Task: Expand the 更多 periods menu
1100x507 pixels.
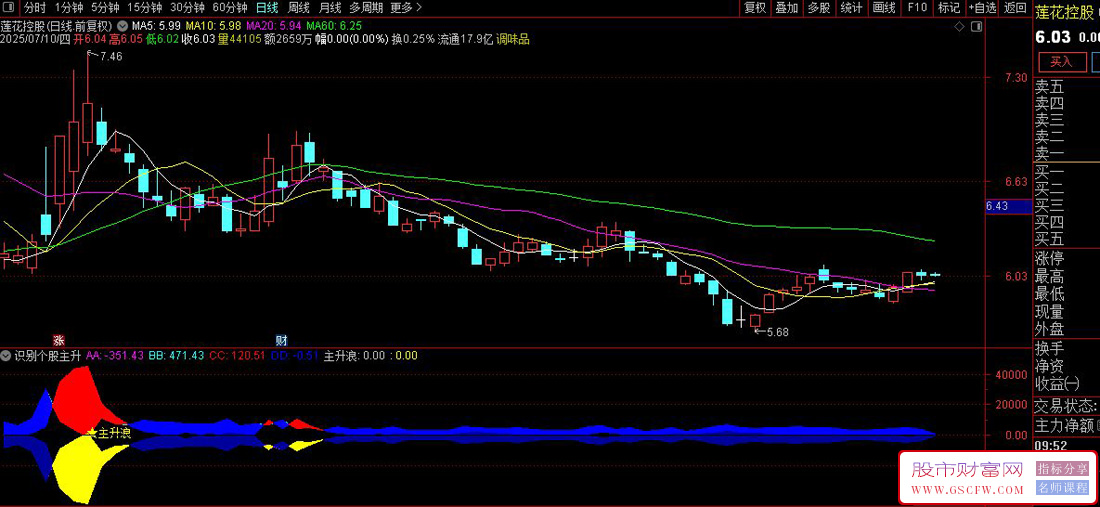Action: (x=406, y=8)
